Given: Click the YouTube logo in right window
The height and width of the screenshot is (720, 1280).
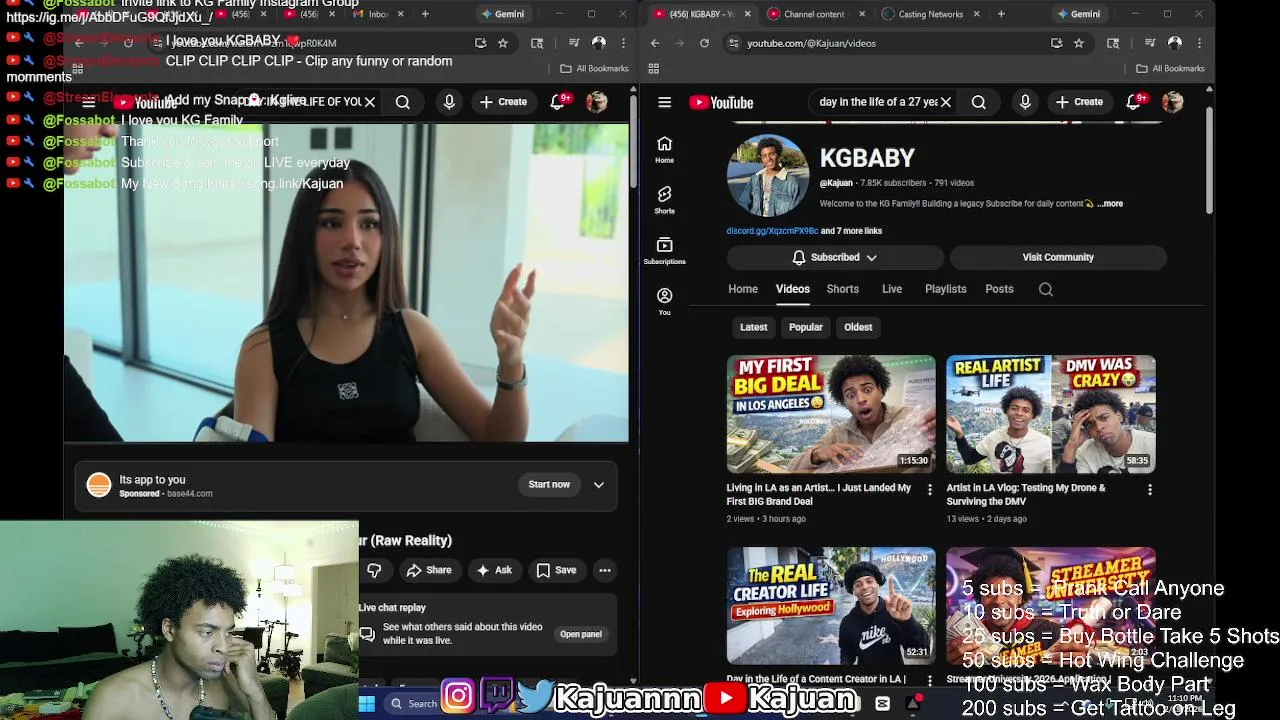Looking at the screenshot, I should click(721, 102).
